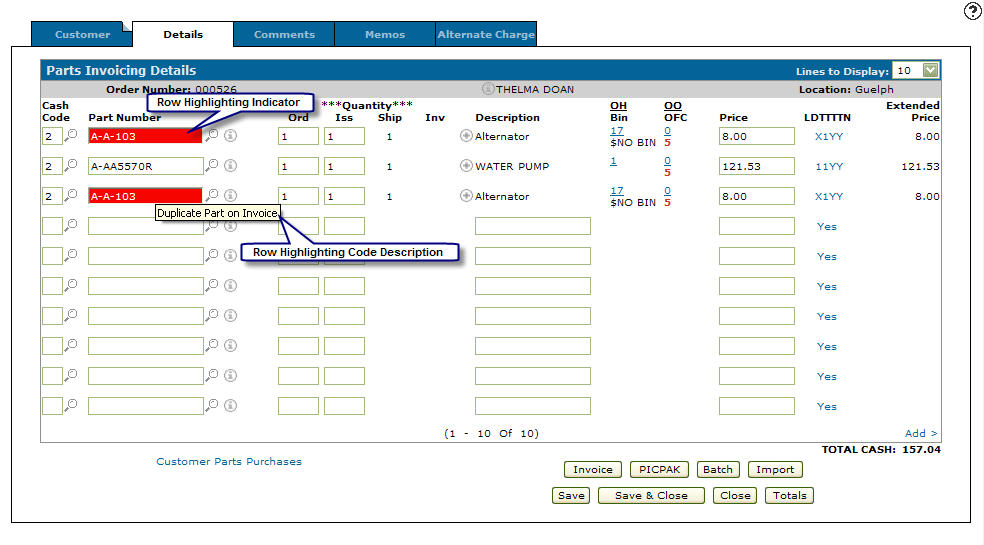Click the Invoice button

pos(592,470)
